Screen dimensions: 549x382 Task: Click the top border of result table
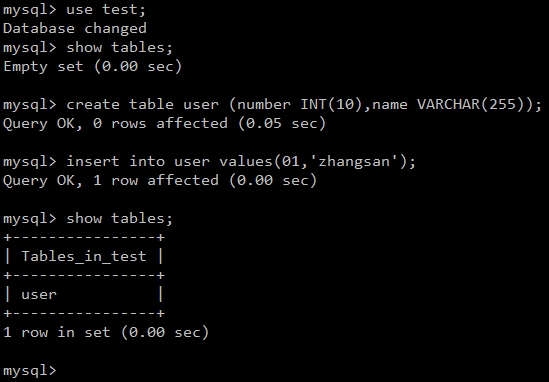click(84, 237)
